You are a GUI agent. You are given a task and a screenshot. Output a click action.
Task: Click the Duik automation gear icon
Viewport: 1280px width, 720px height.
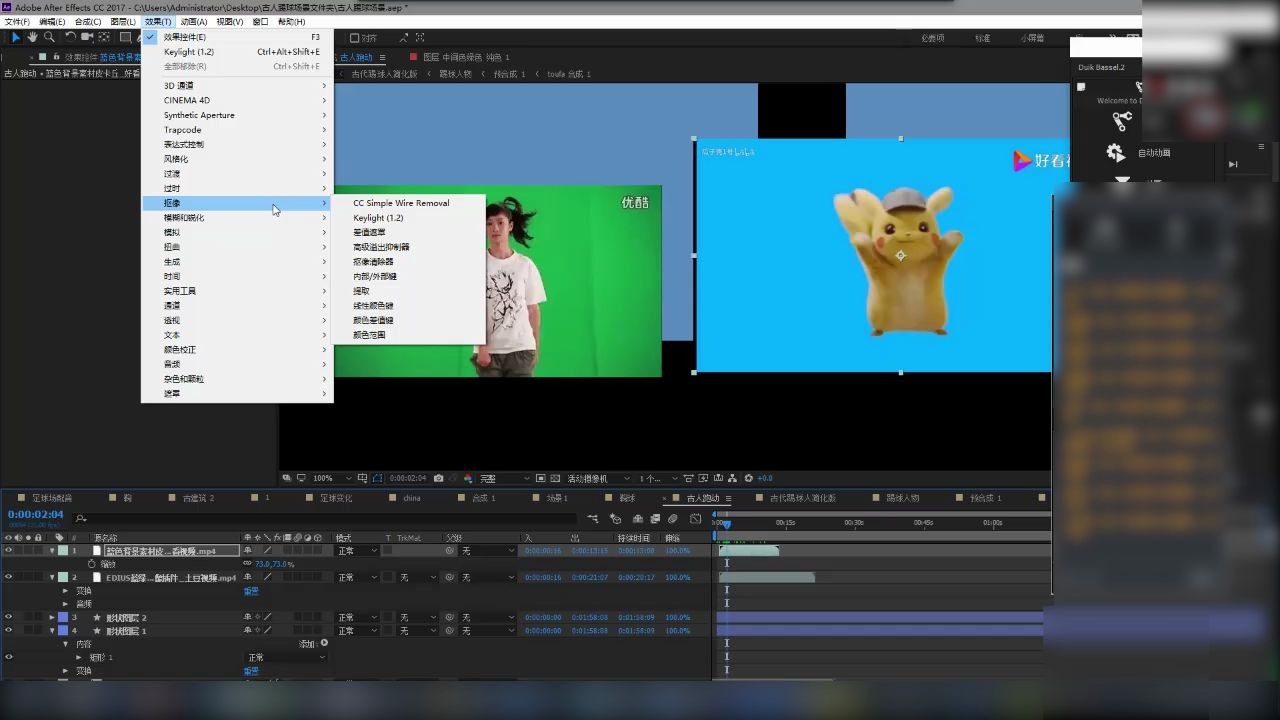coord(1116,152)
